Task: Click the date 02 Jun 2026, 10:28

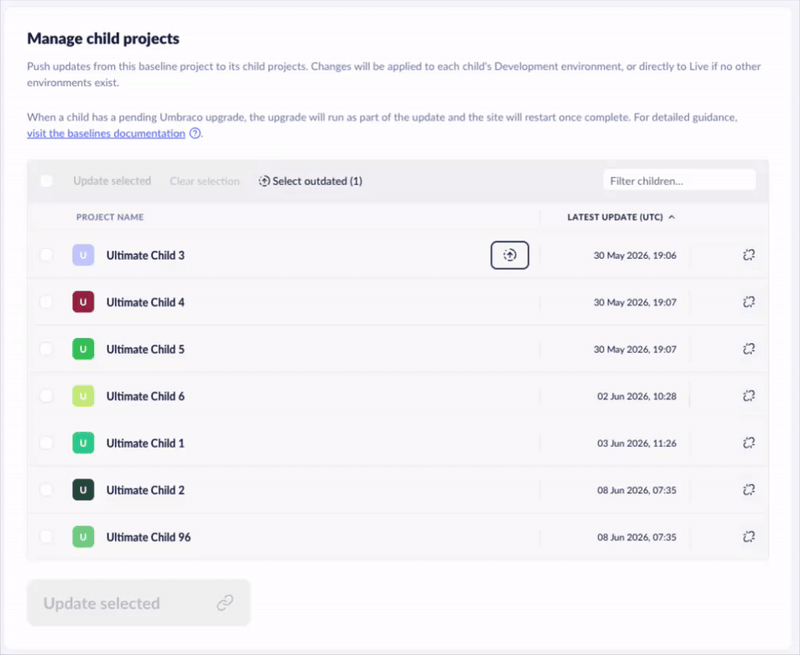Action: pyautogui.click(x=637, y=396)
